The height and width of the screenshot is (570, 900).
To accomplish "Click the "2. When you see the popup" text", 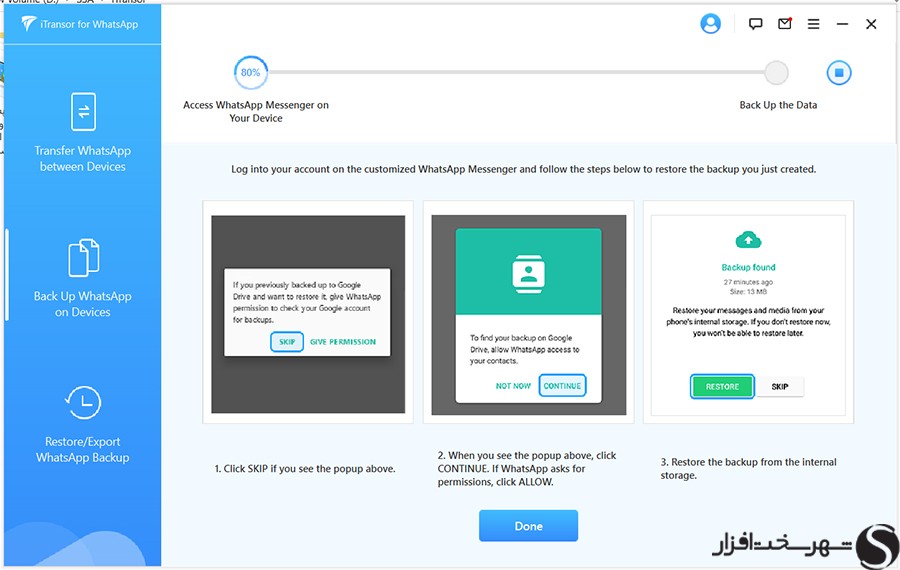I will pyautogui.click(x=527, y=468).
